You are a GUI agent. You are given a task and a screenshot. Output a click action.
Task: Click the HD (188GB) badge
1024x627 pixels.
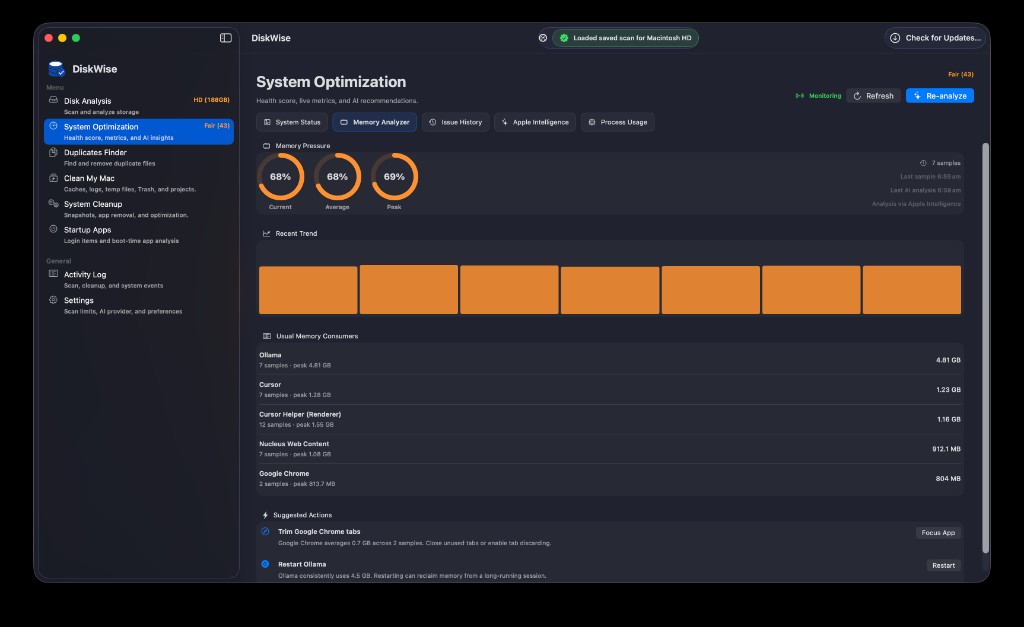tap(212, 100)
